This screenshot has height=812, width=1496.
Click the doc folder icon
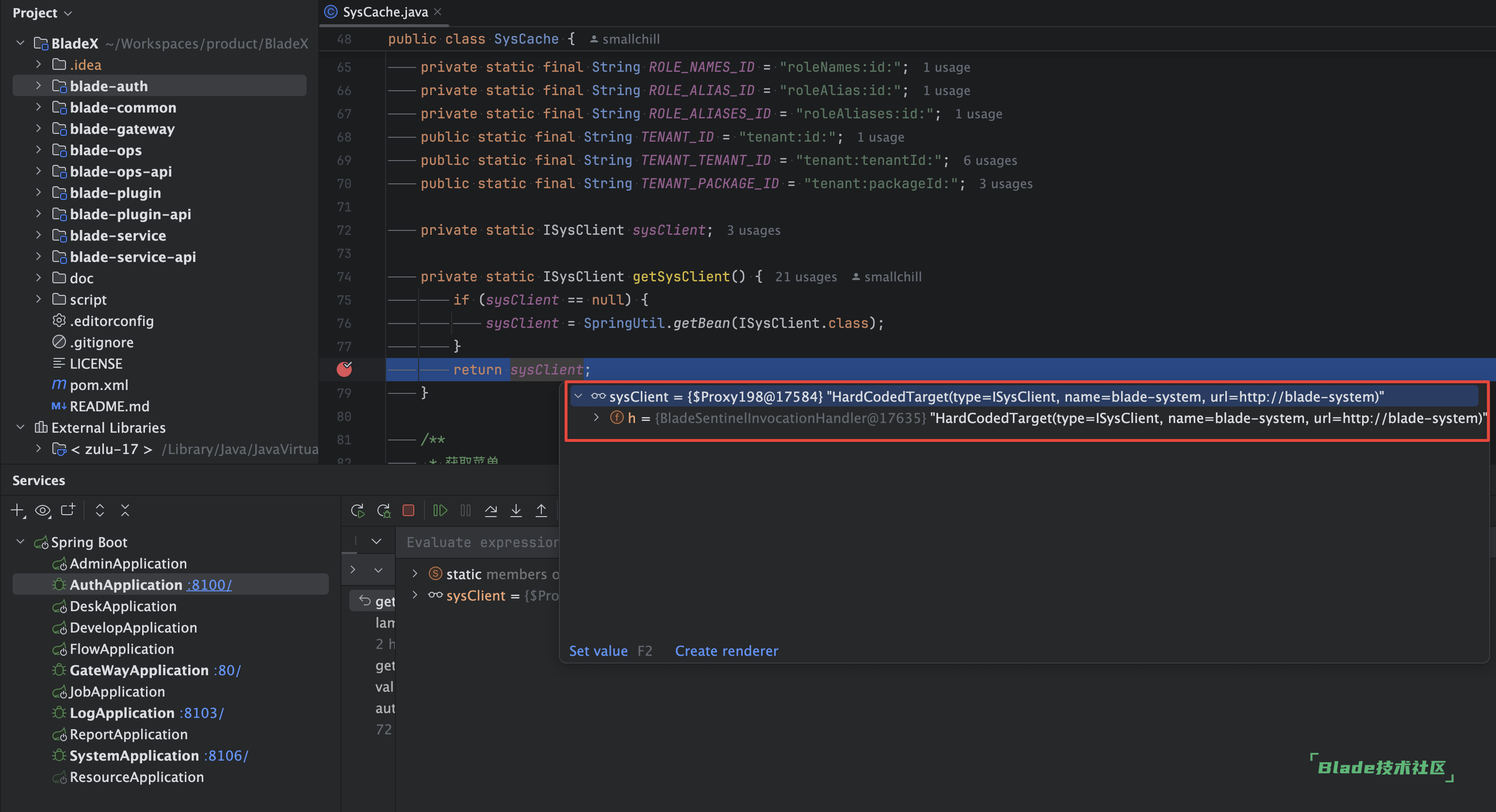[x=59, y=277]
